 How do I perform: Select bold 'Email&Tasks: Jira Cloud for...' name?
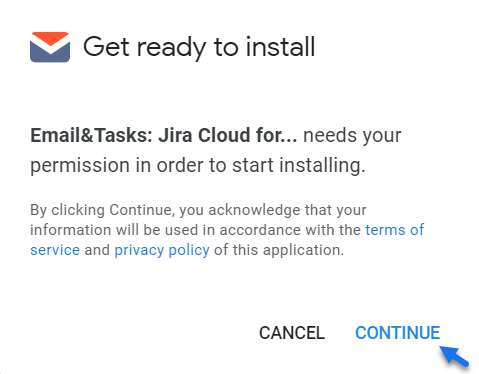[164, 135]
